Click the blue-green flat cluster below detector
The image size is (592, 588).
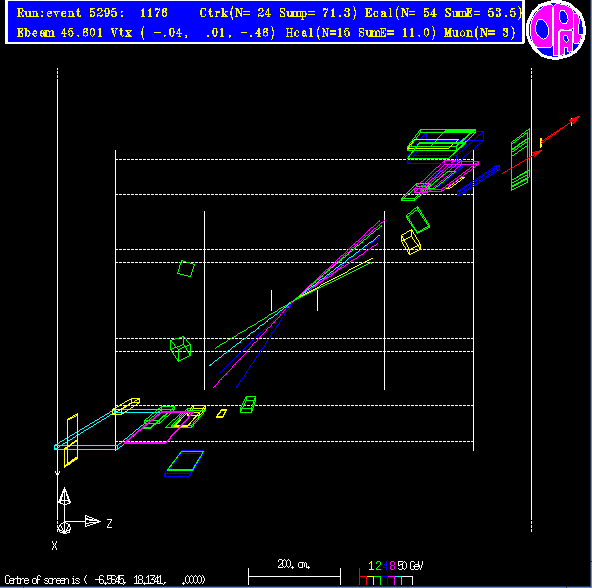(x=184, y=463)
